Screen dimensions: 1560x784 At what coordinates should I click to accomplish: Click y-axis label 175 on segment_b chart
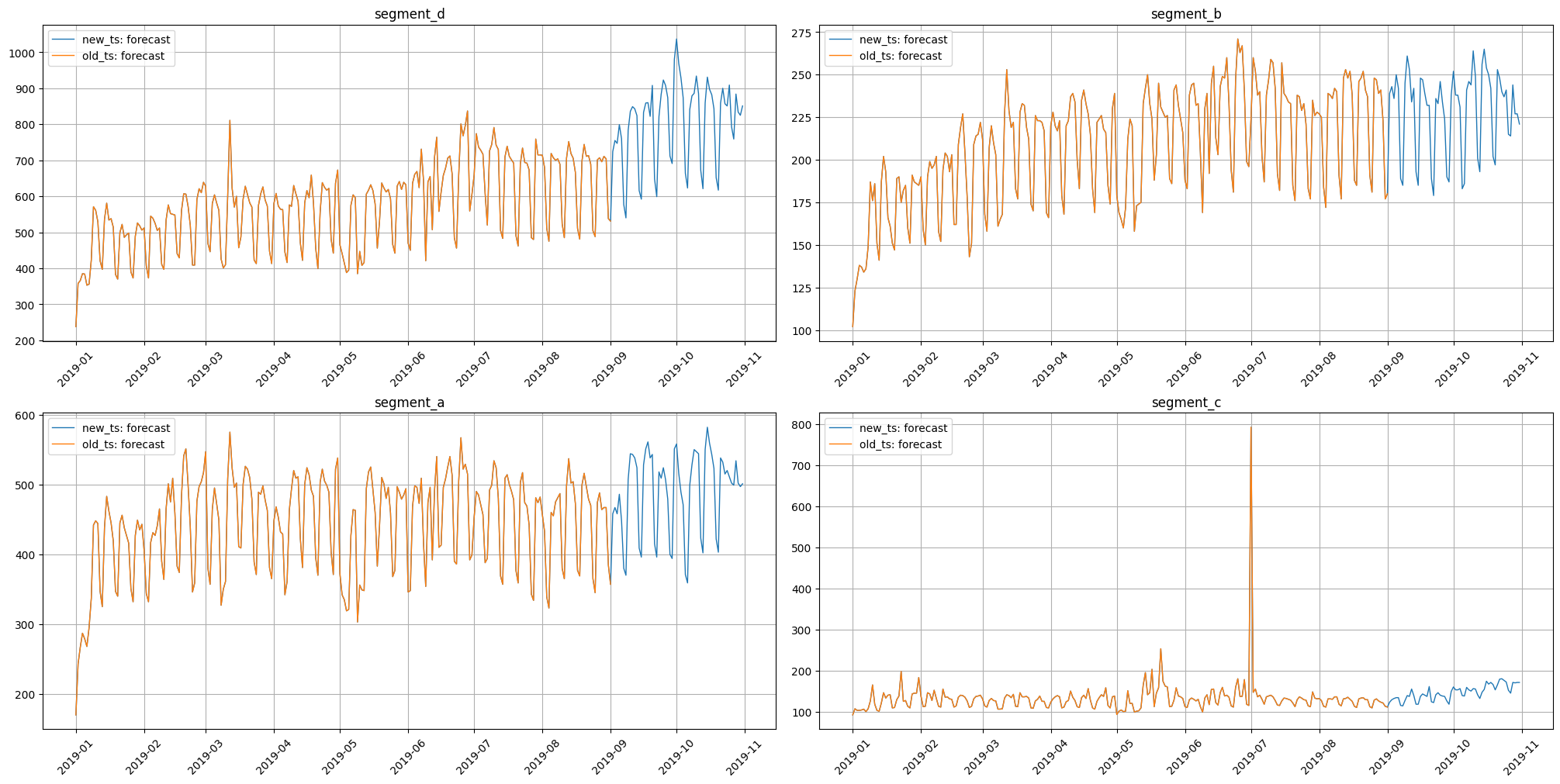(x=804, y=203)
